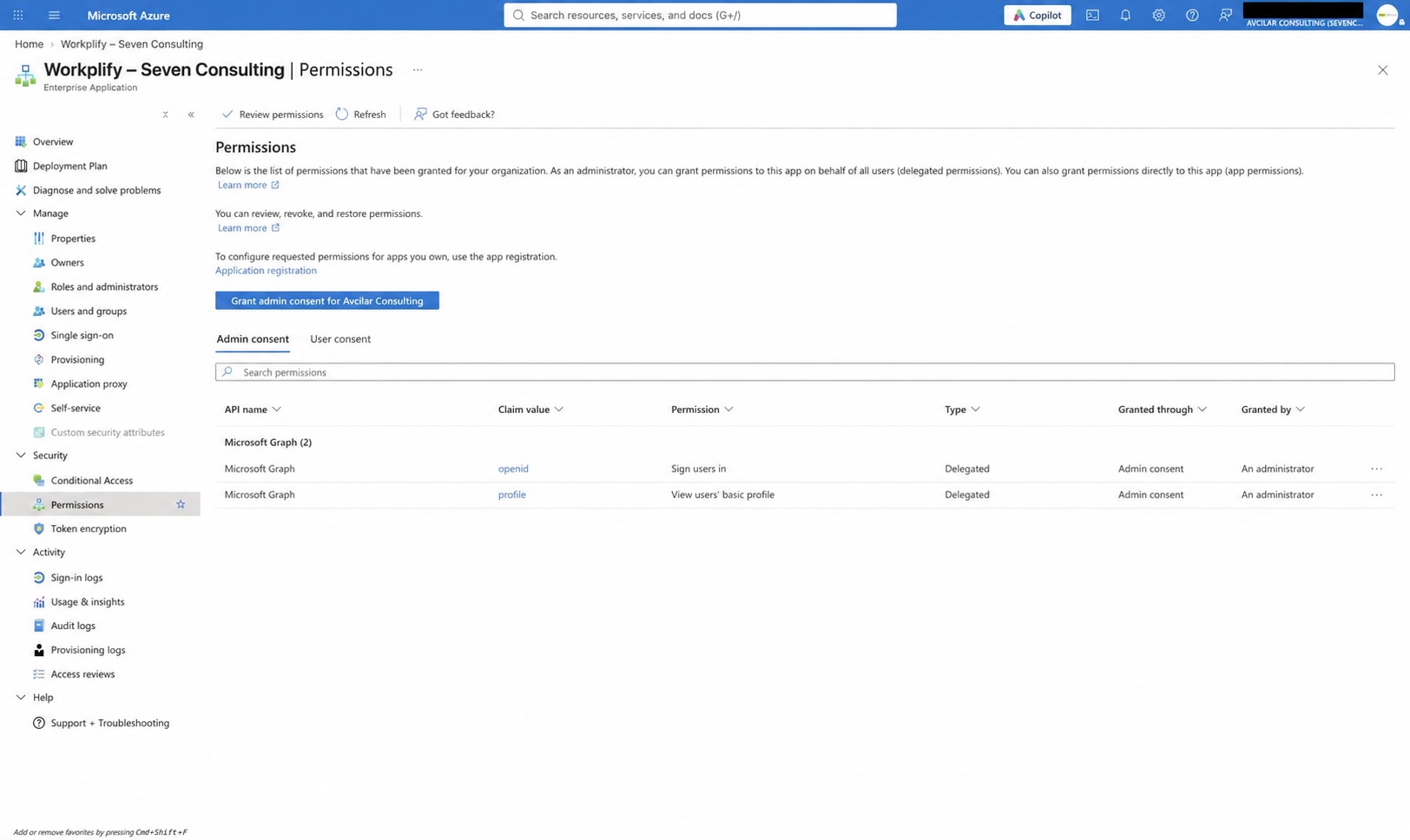Click Review permissions in toolbar

click(x=272, y=115)
